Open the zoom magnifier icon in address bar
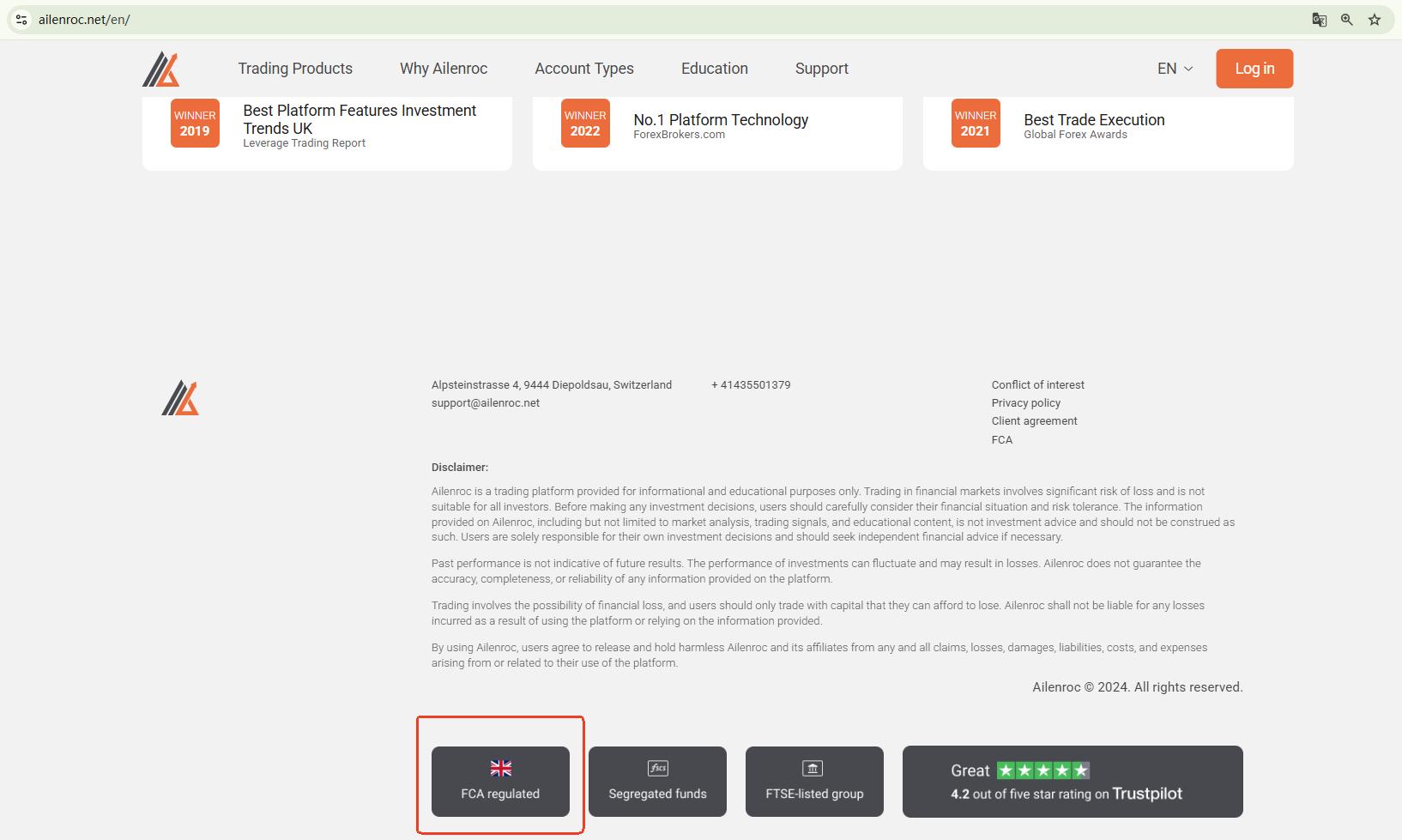 click(1347, 20)
